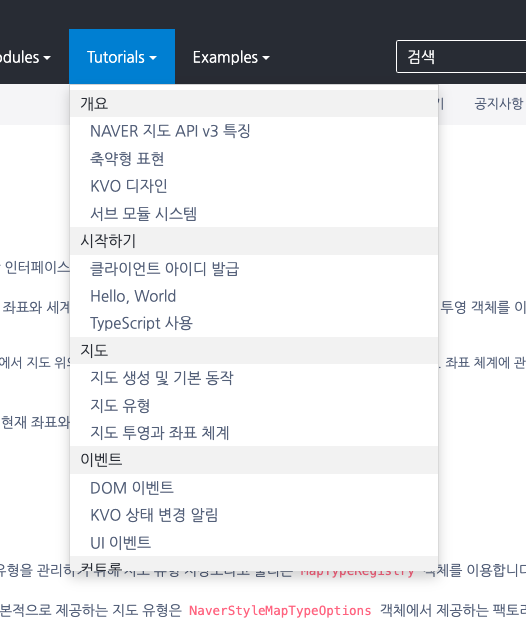
Task: Click the 검색 search input field
Action: 461,57
